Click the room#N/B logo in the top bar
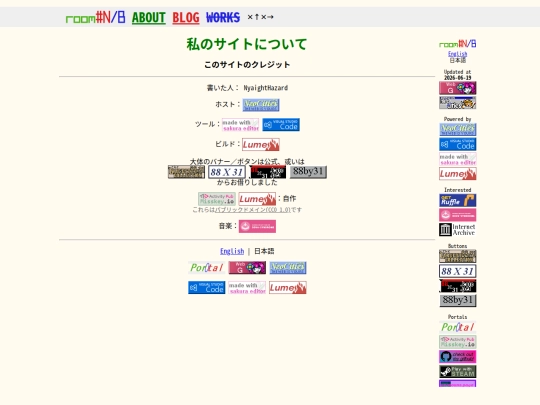540x405 pixels. [x=95, y=17]
